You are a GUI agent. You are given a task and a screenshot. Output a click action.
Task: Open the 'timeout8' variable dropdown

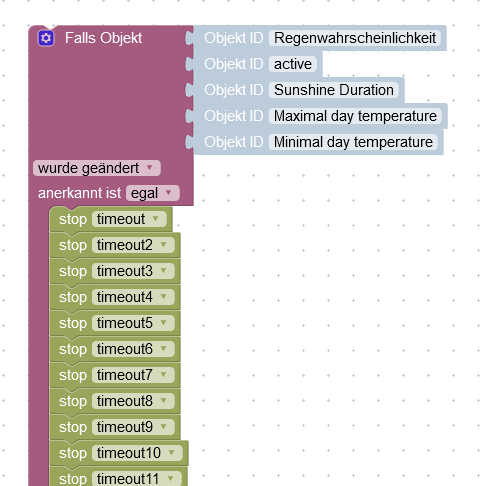click(133, 401)
